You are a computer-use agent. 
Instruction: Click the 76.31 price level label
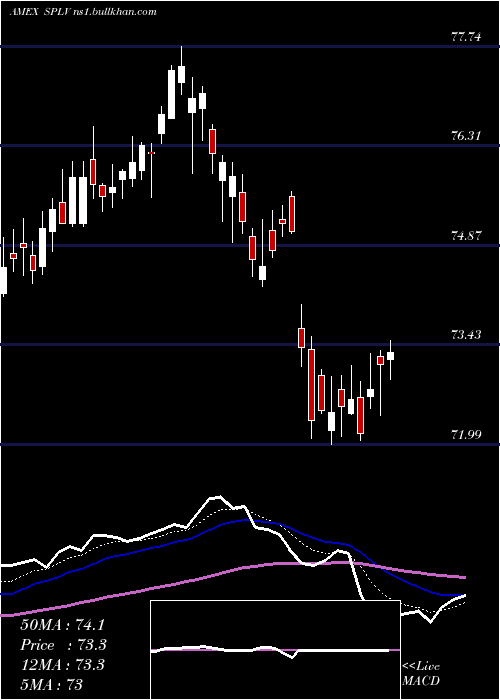pos(466,135)
